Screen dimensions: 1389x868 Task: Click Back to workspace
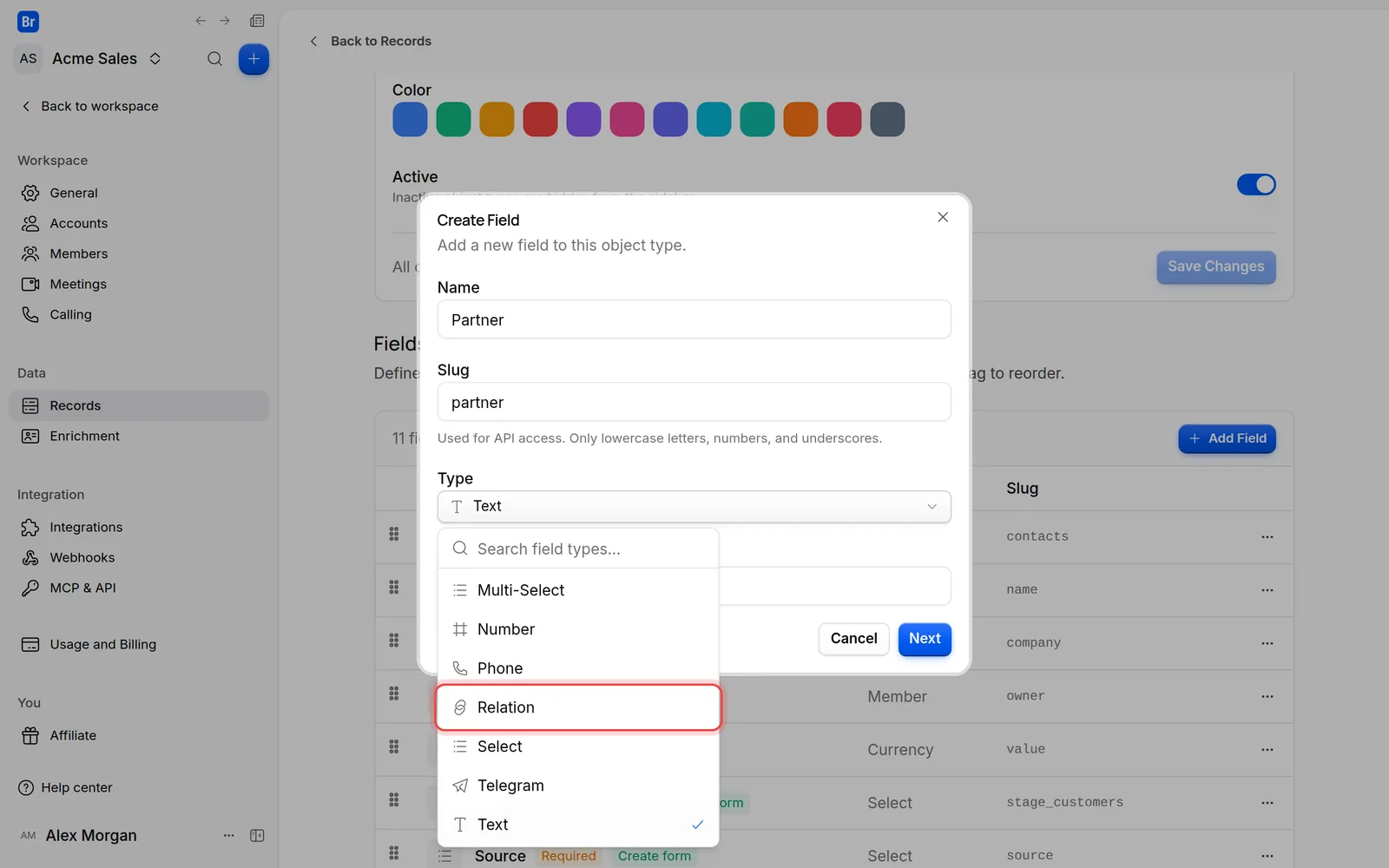(89, 106)
